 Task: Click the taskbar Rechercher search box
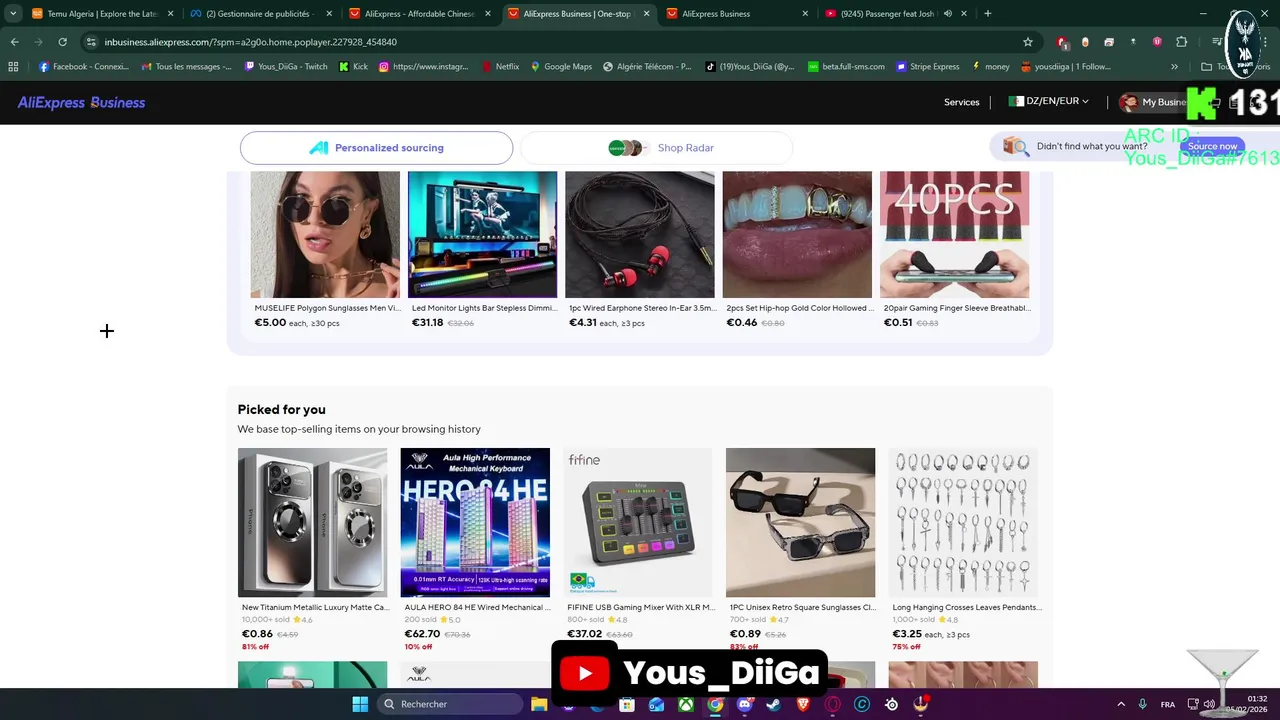tap(450, 704)
